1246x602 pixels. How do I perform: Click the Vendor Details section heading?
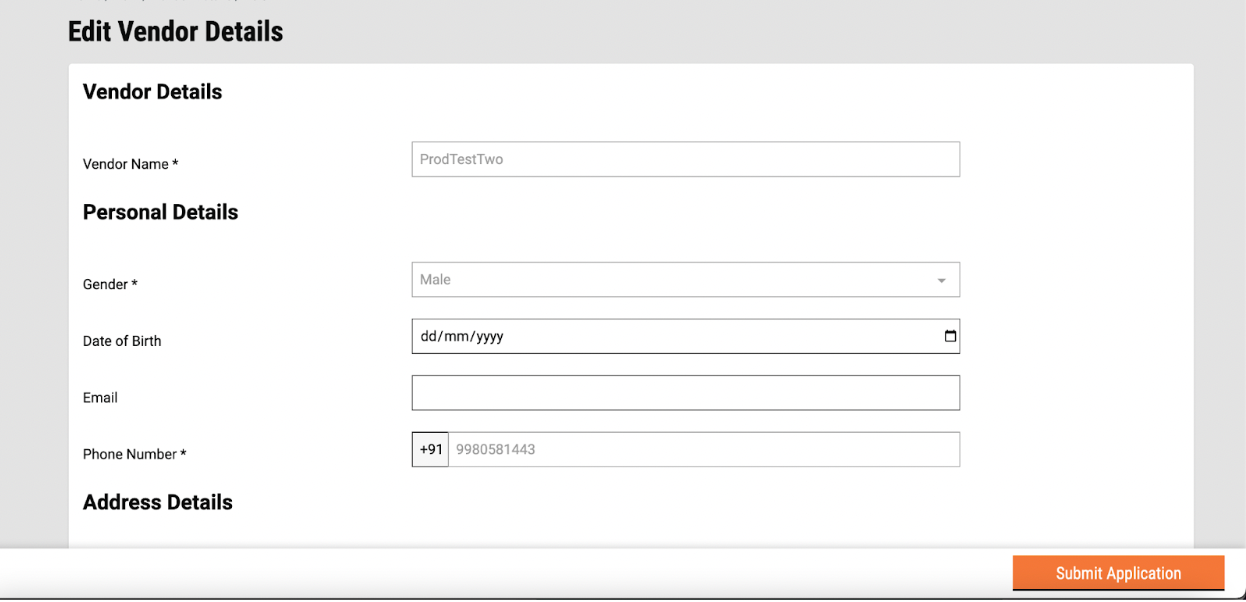[152, 92]
